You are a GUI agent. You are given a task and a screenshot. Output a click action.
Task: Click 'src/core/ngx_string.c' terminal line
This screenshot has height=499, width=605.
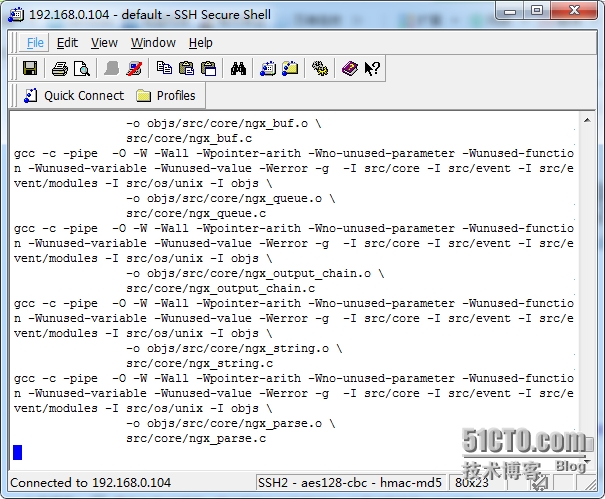tap(199, 363)
